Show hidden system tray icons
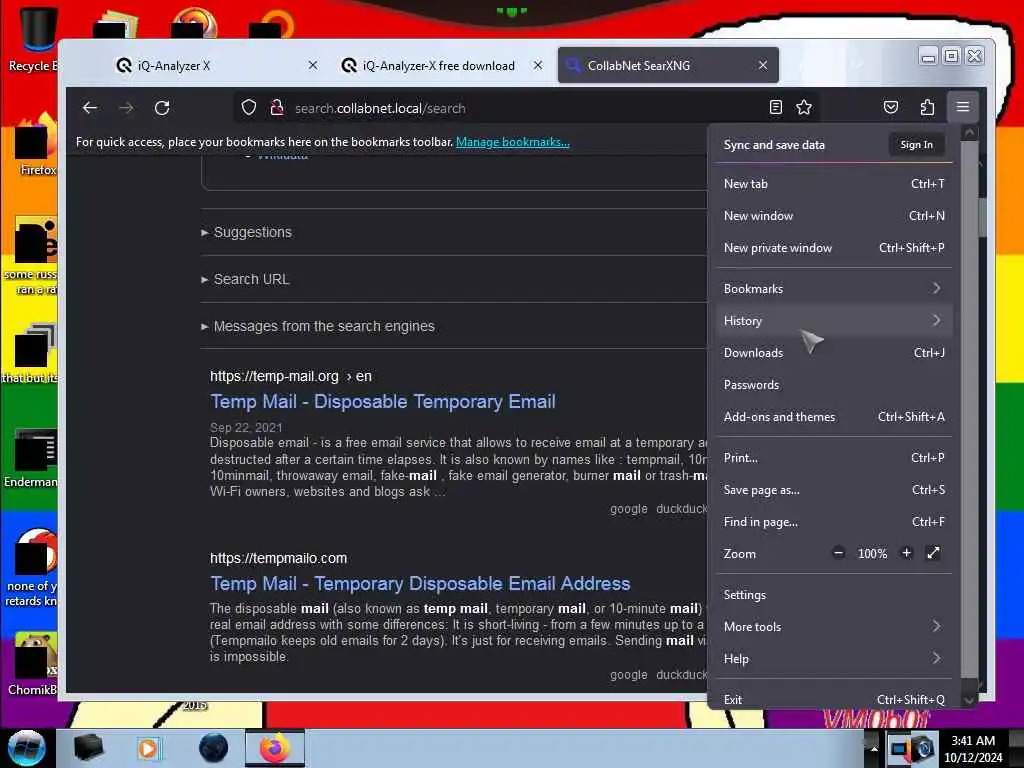 (874, 748)
